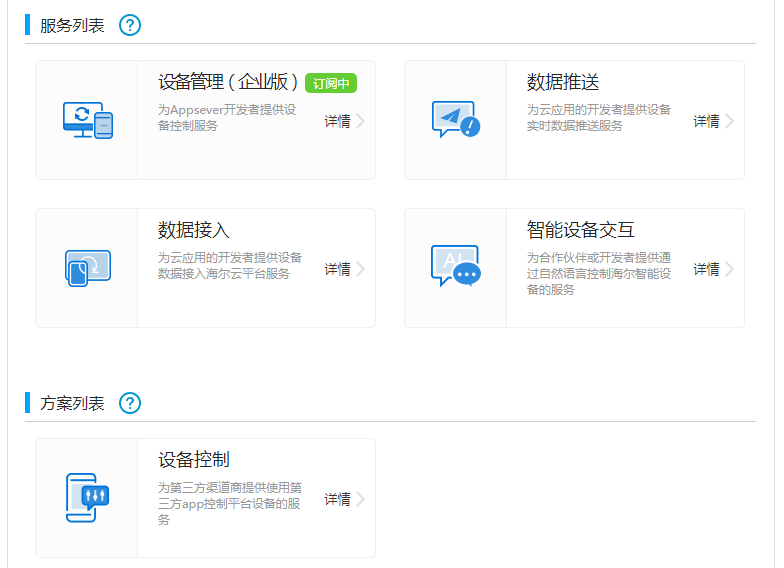Click the 设备控制 card title
Image resolution: width=784 pixels, height=568 pixels.
pos(194,460)
